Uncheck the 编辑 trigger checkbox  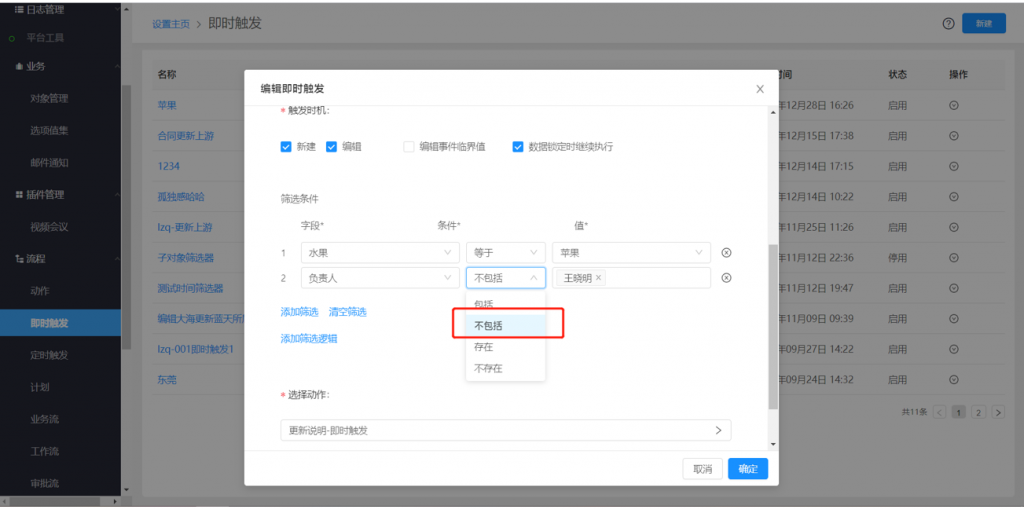[x=332, y=147]
